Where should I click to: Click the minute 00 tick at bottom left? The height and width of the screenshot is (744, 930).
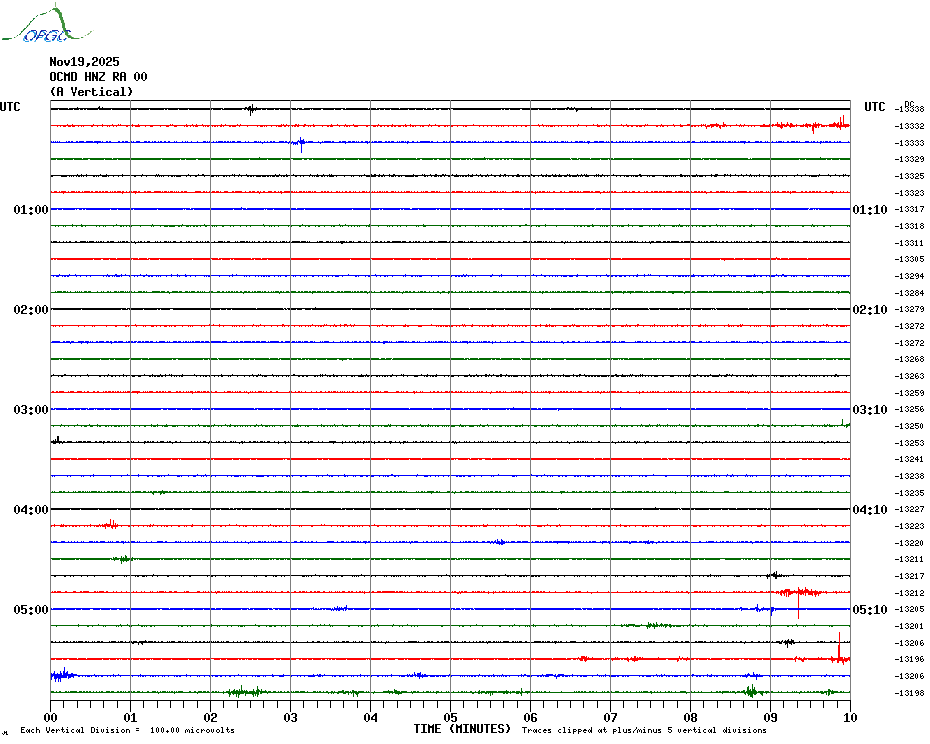[51, 717]
